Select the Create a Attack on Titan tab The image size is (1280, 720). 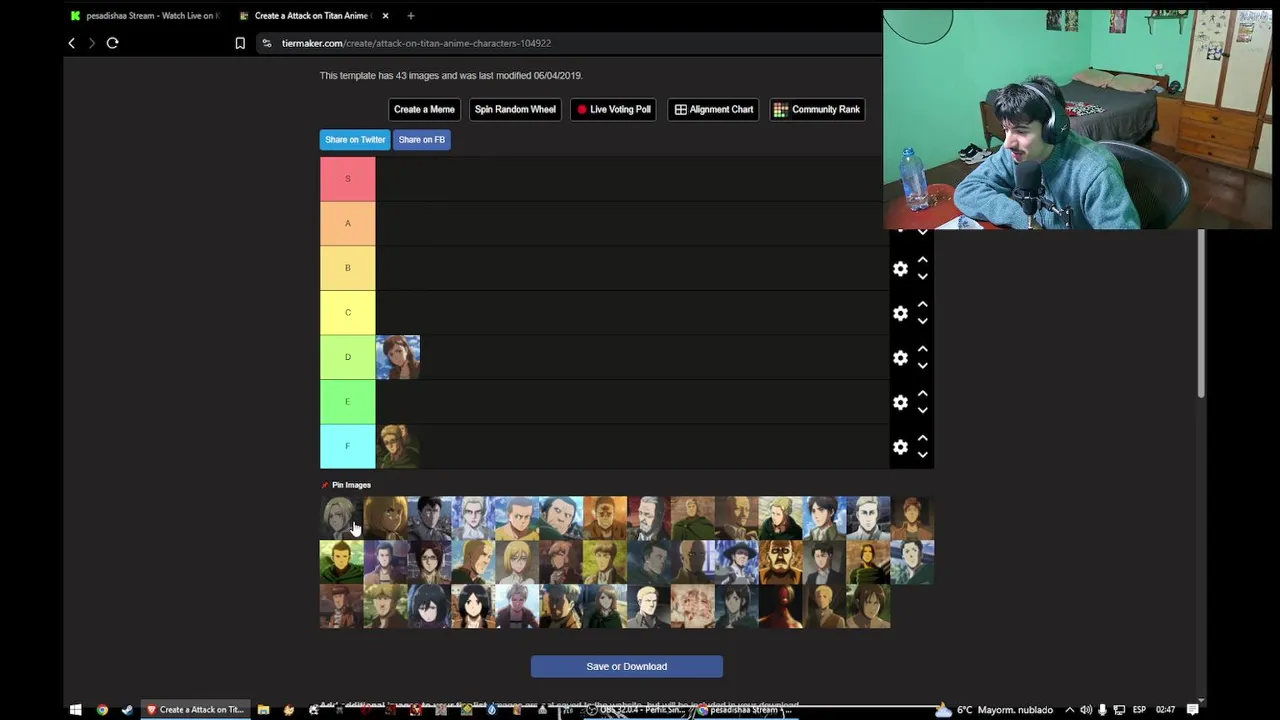coord(304,16)
